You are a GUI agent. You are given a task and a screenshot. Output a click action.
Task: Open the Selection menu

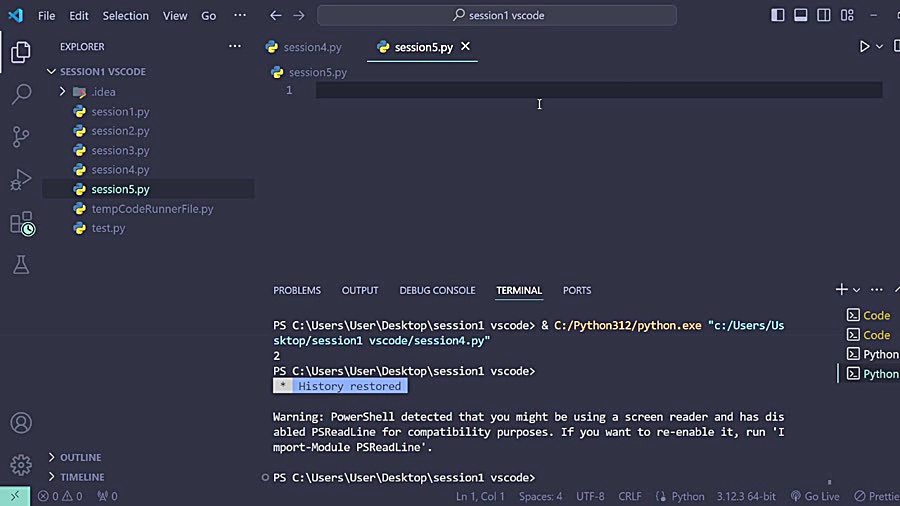point(126,15)
